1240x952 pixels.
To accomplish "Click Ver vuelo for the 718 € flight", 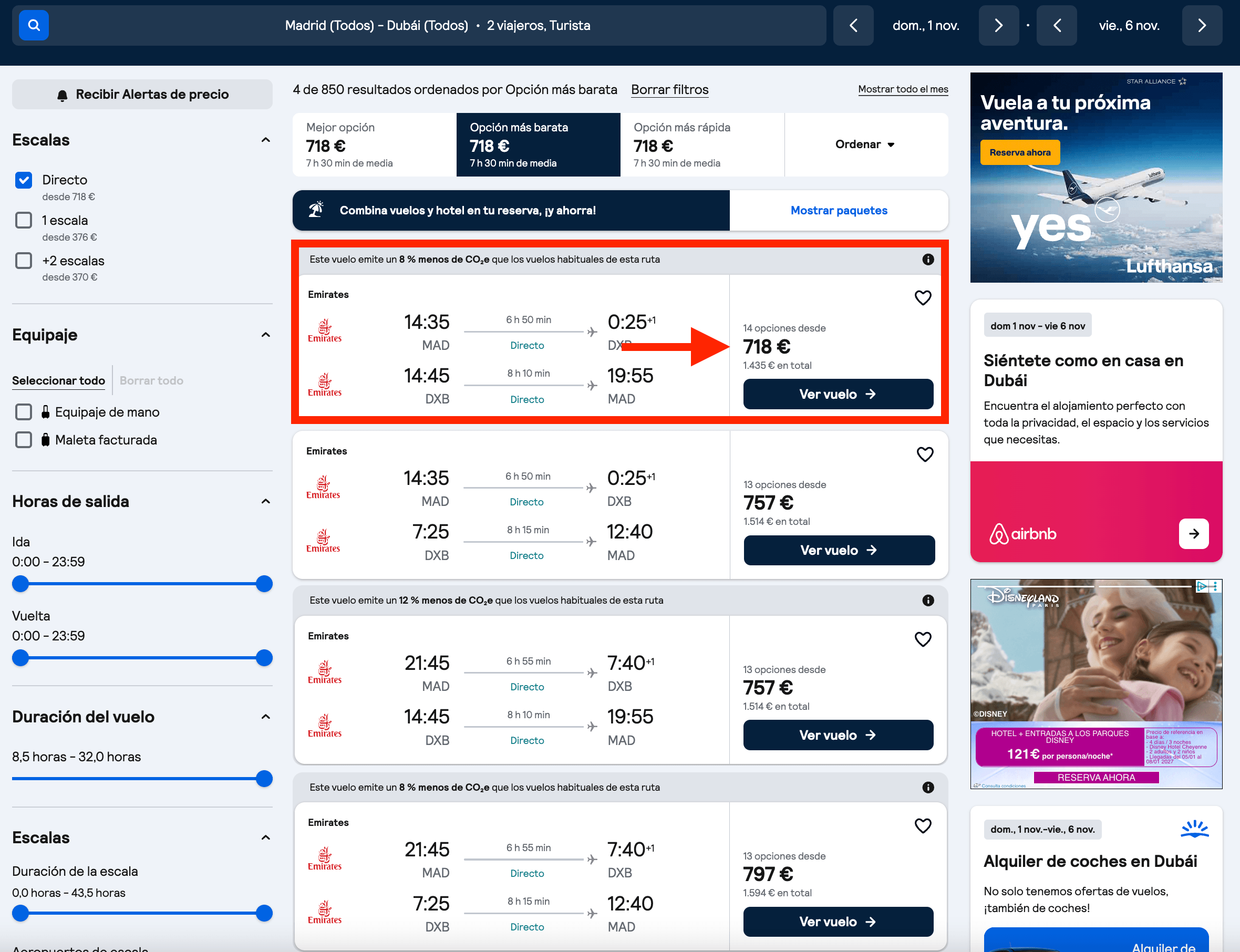I will click(x=838, y=394).
